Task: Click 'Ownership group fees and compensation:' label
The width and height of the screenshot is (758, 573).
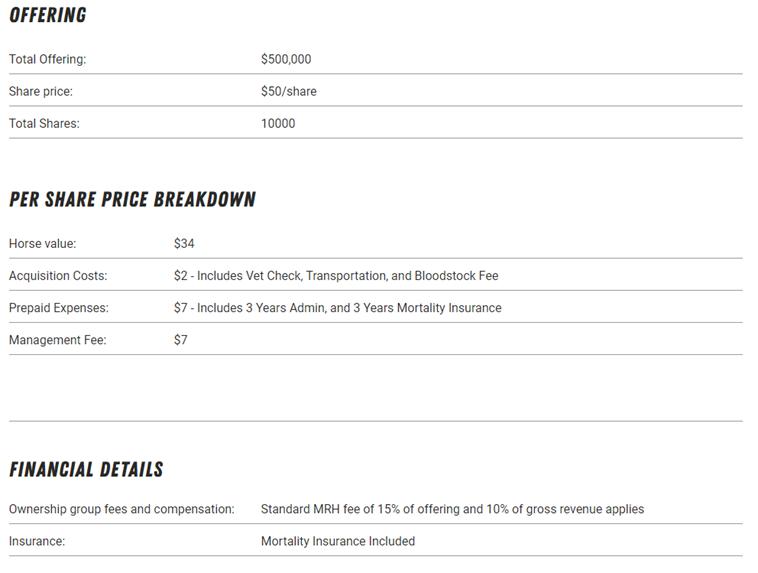Action: [122, 509]
